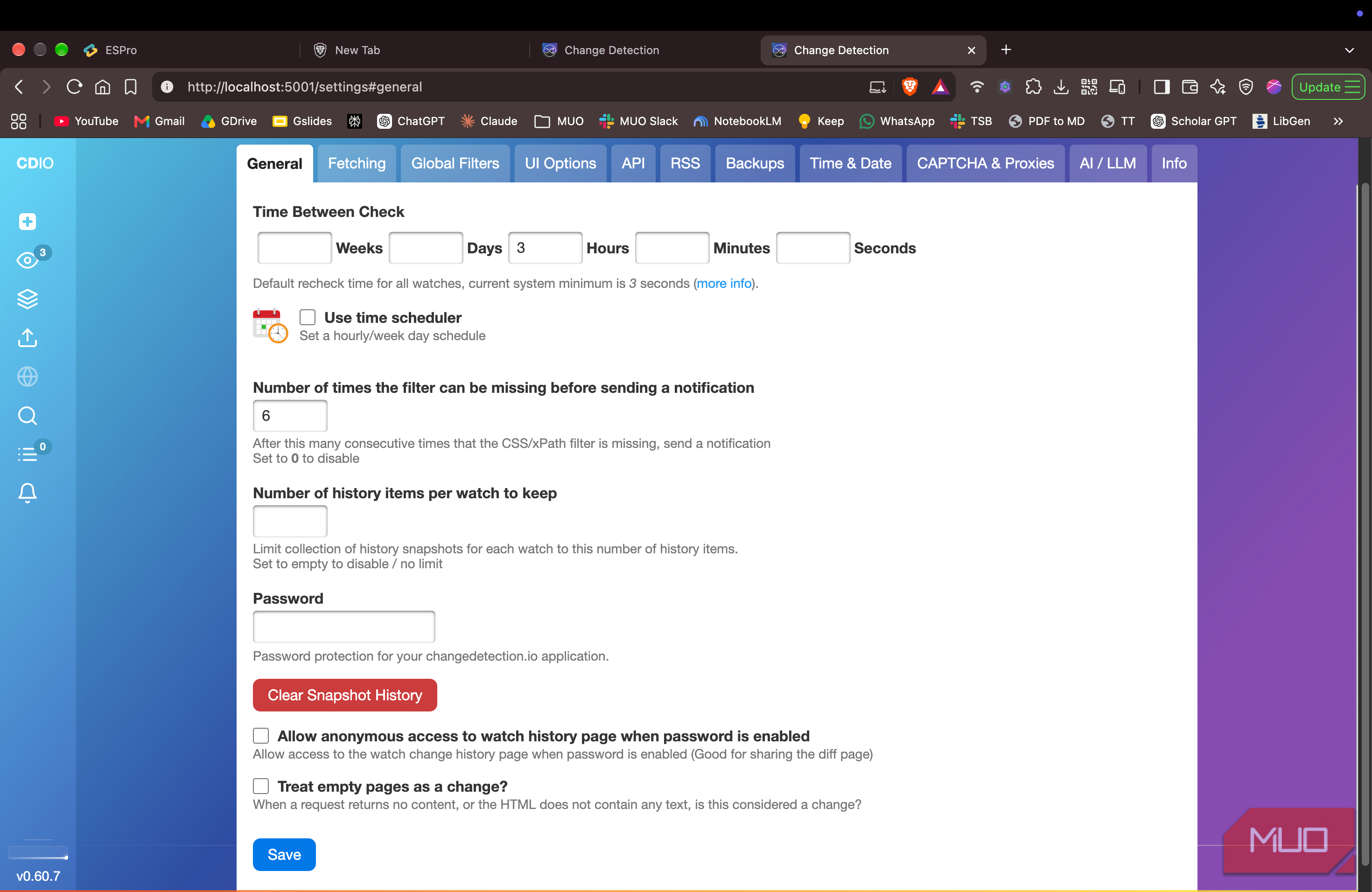The image size is (1372, 892).
Task: Open the ChatGPT bookmark
Action: coord(411,121)
